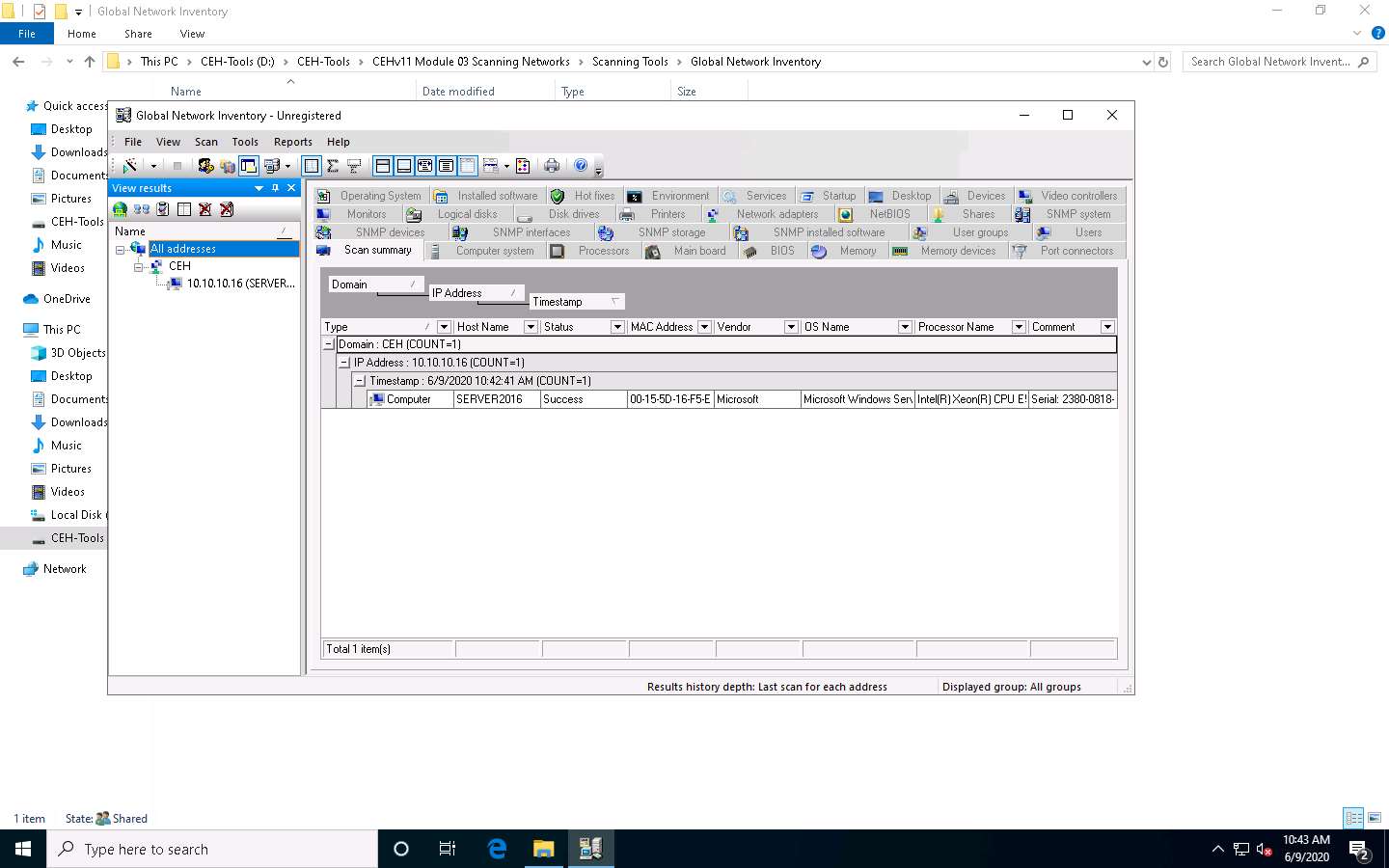This screenshot has width=1389, height=868.
Task: Open the Reports menu
Action: [x=293, y=142]
